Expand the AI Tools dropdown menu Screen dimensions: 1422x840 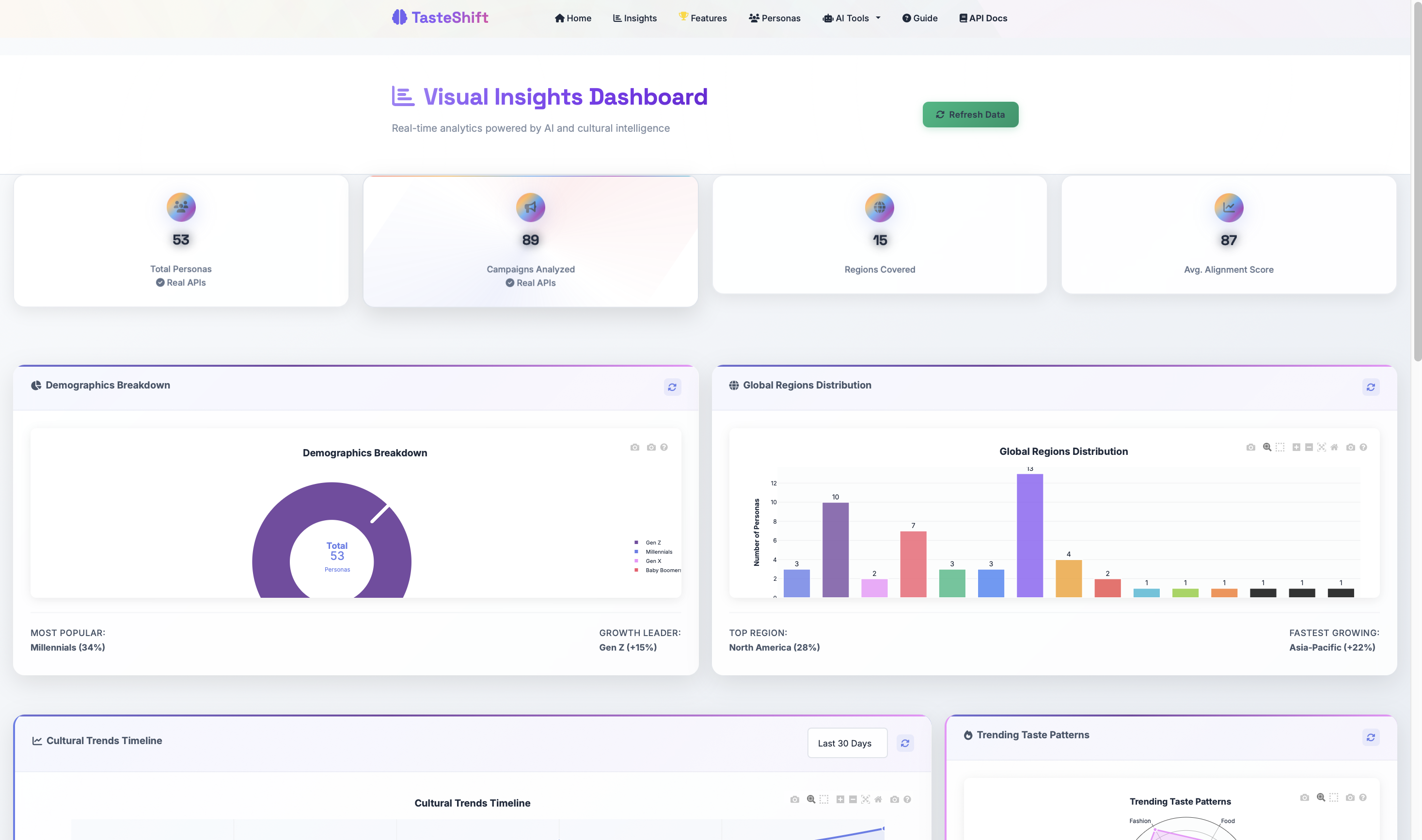(852, 18)
